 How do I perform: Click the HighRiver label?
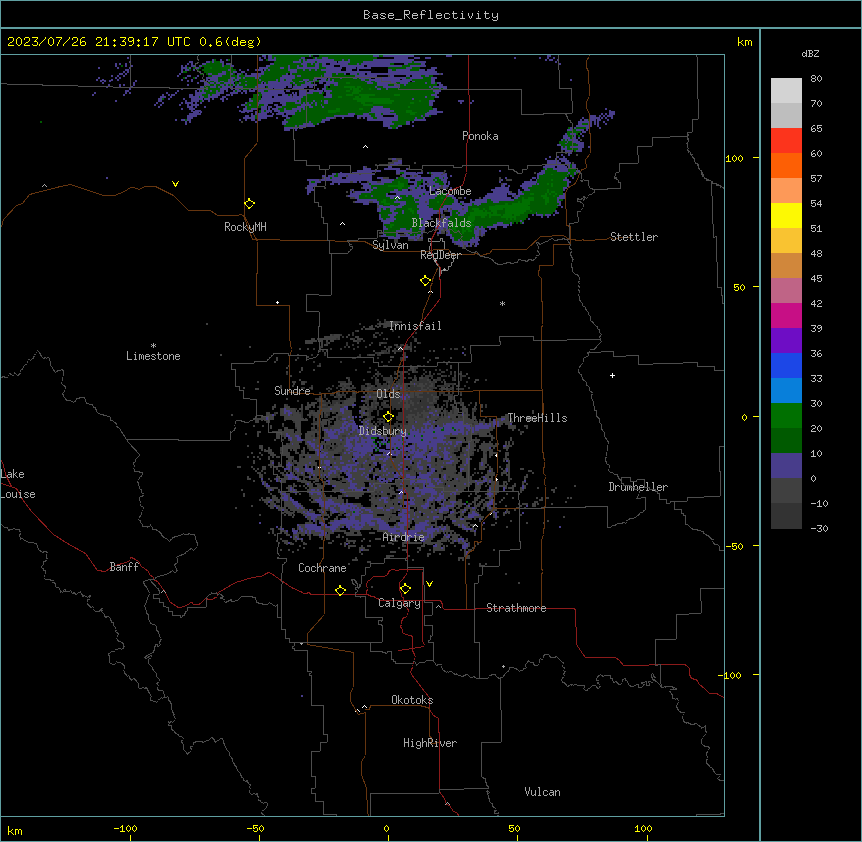tap(430, 743)
